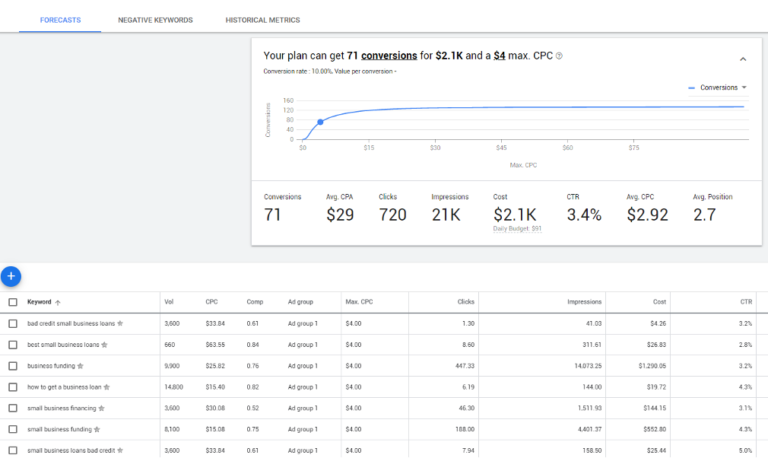768x458 pixels.
Task: Click the $63.55 CPC cell
Action: click(215, 345)
